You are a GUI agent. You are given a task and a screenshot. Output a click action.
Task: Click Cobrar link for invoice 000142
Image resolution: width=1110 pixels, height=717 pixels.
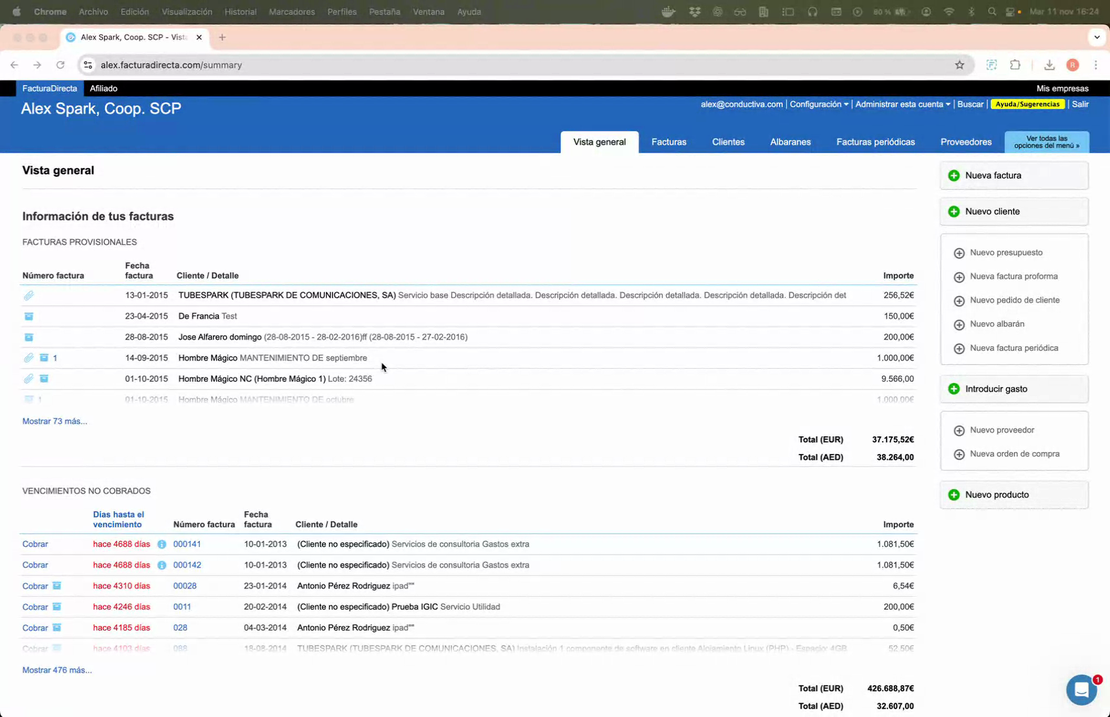point(35,565)
